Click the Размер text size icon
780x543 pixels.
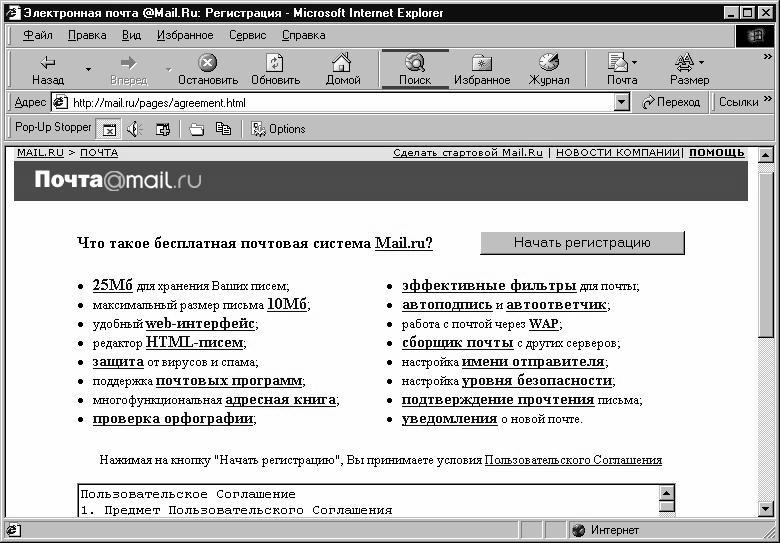[x=684, y=63]
